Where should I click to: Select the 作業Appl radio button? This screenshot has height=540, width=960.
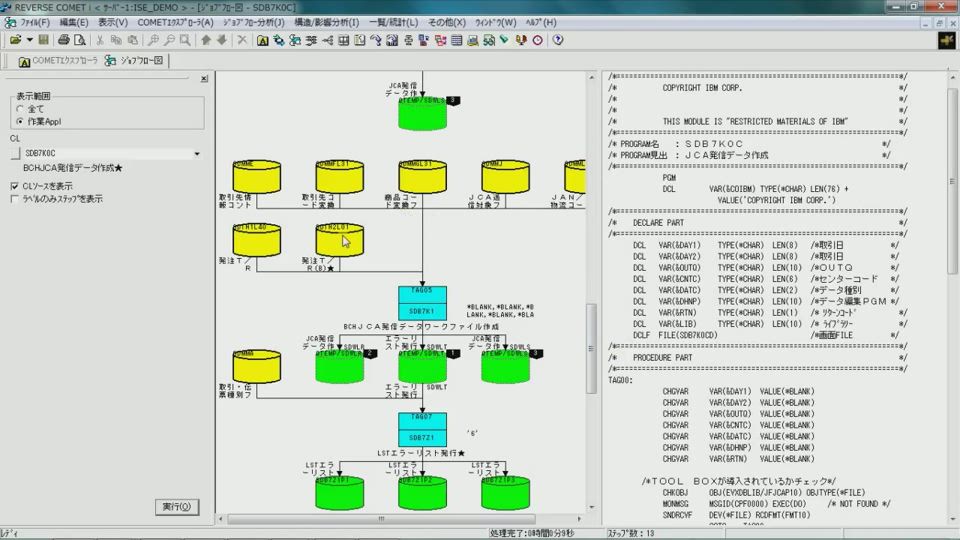[20, 121]
